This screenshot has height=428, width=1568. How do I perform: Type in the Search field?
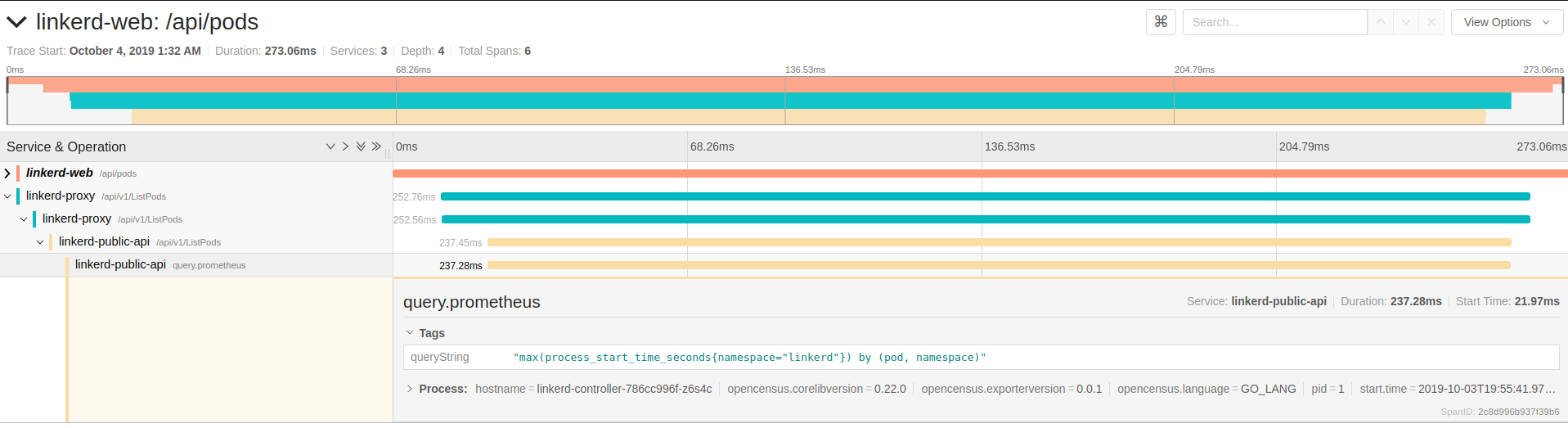pyautogui.click(x=1274, y=22)
